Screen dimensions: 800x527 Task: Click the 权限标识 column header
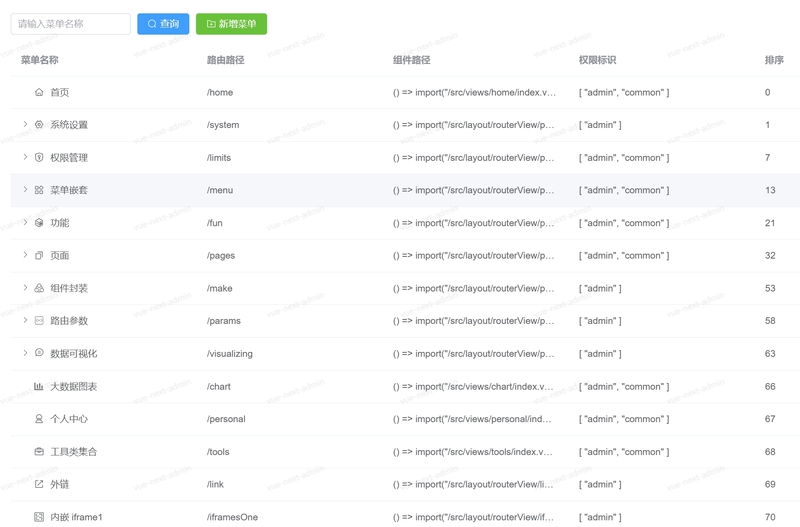coord(597,60)
